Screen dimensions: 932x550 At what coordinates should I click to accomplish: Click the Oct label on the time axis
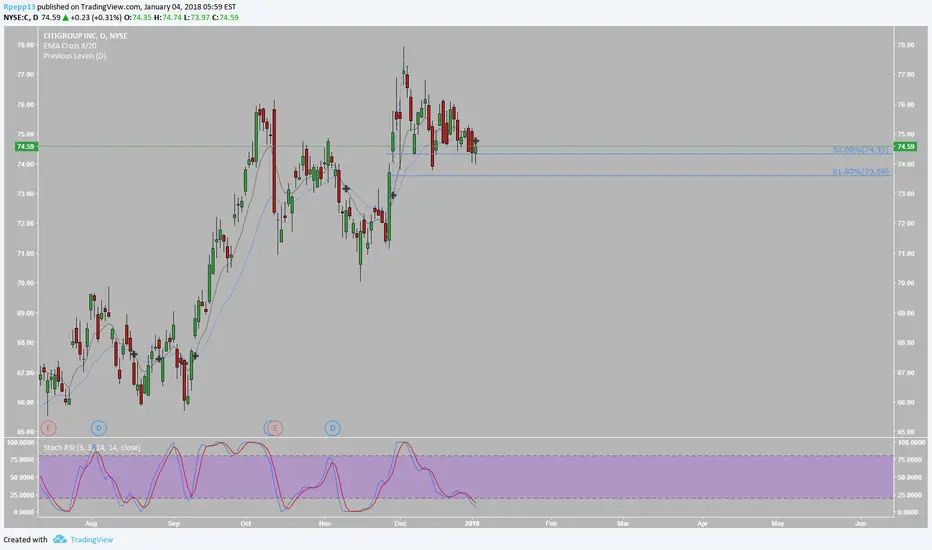click(x=245, y=524)
